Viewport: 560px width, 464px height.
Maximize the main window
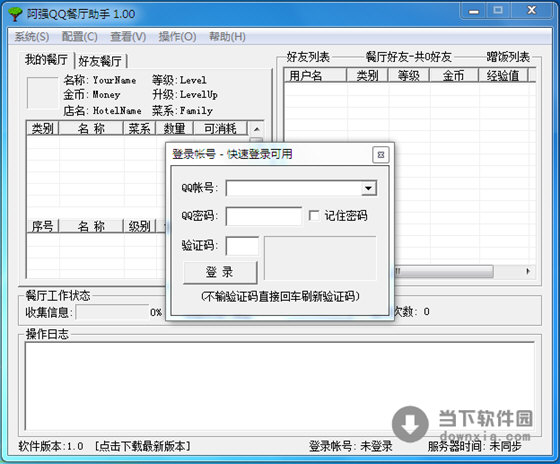pyautogui.click(x=498, y=11)
